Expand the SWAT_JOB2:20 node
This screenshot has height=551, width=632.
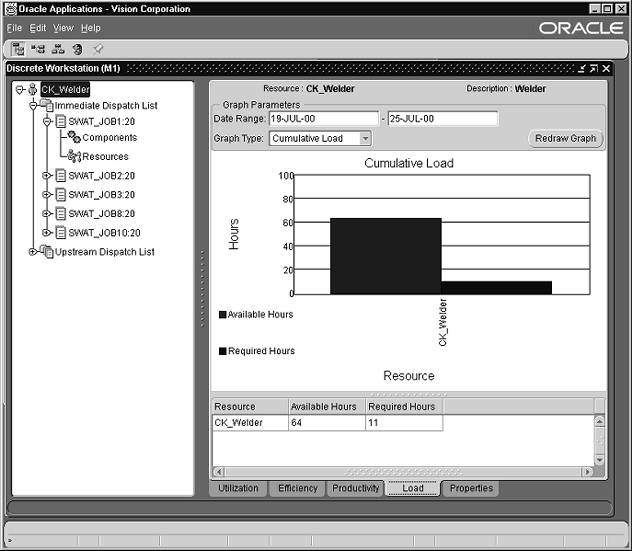point(47,176)
